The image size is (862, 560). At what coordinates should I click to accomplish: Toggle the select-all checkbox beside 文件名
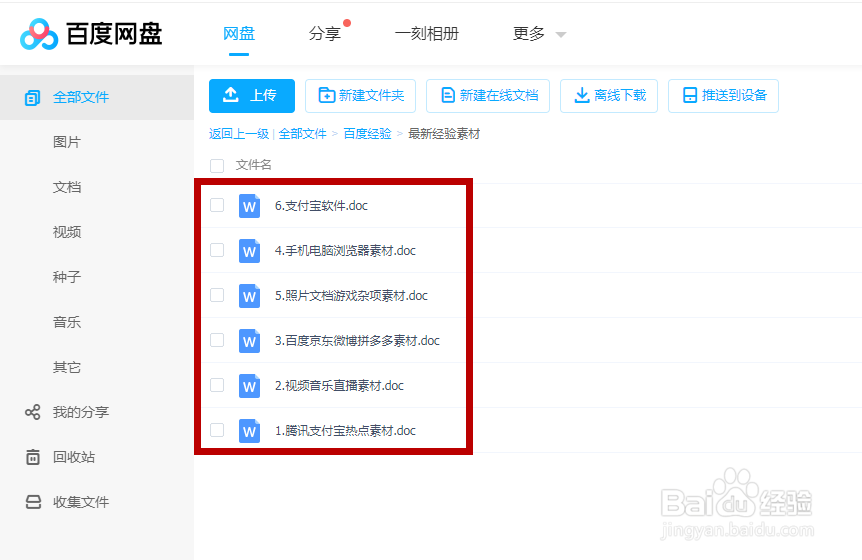(x=217, y=165)
